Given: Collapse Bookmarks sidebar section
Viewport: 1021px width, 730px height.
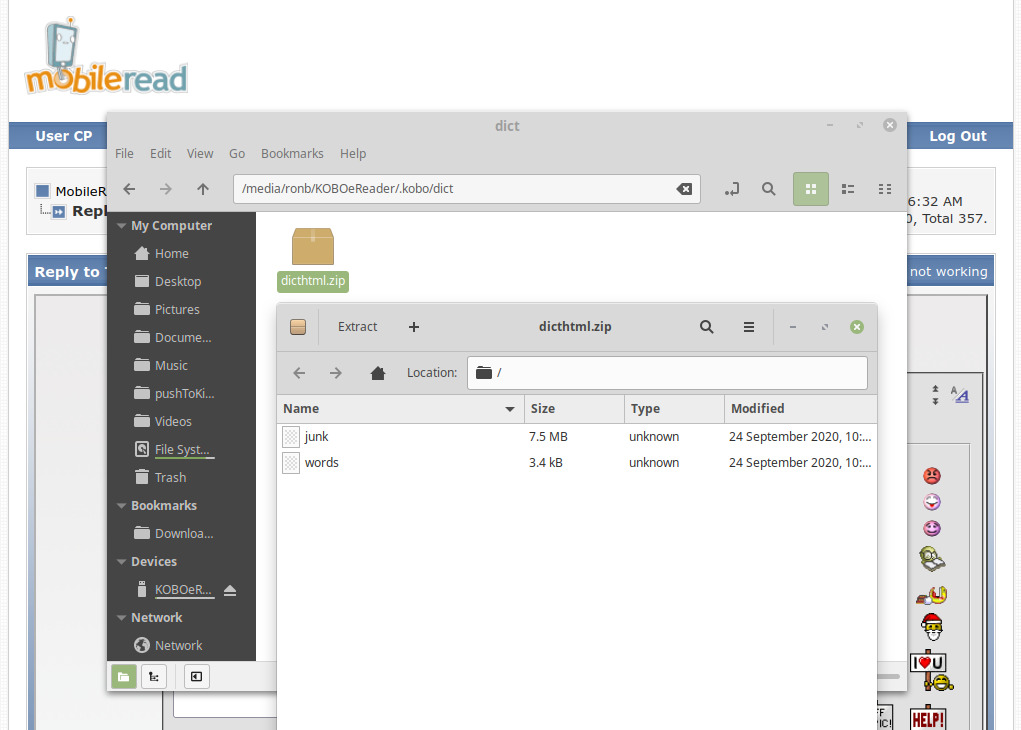Looking at the screenshot, I should [x=121, y=506].
